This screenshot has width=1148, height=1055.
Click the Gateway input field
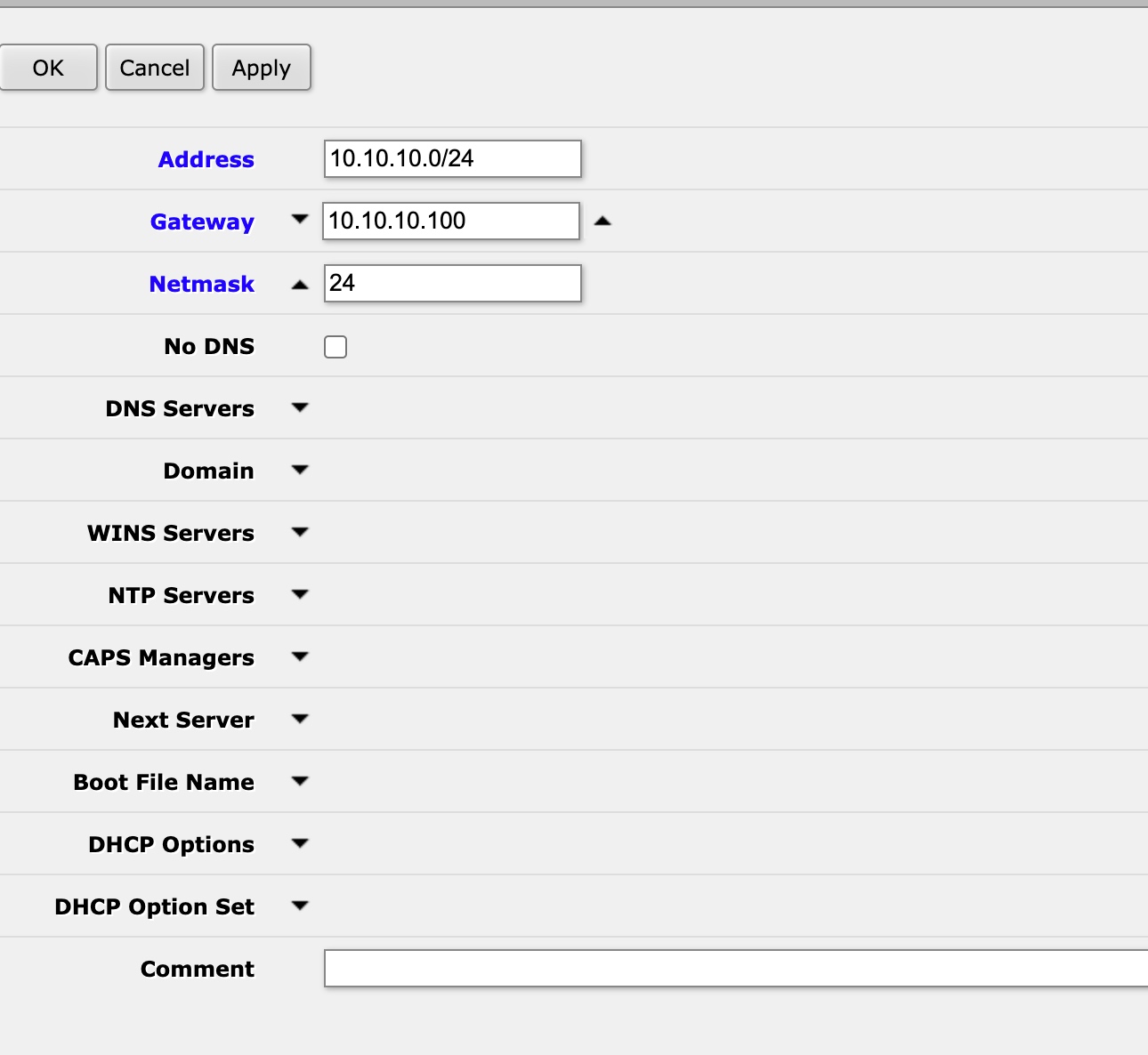[450, 221]
